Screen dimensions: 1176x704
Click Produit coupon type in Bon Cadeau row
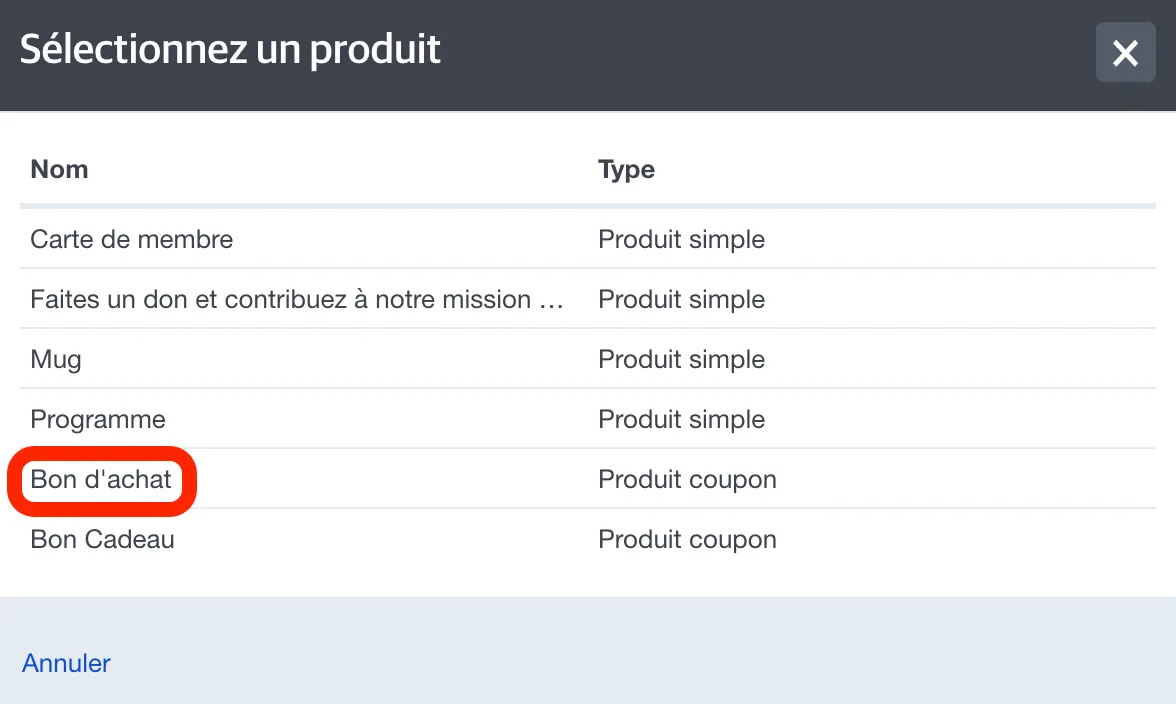pyautogui.click(x=687, y=539)
